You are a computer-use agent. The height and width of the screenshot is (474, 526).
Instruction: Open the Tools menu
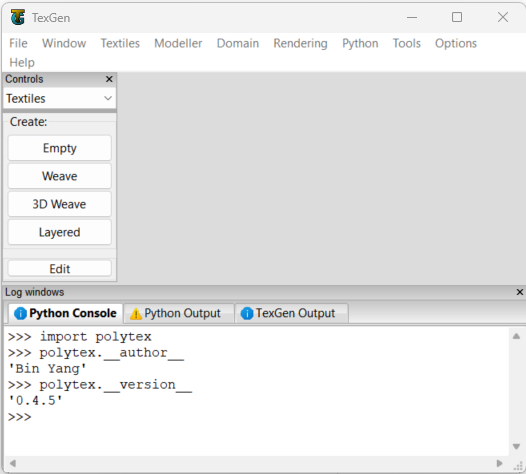(x=407, y=43)
